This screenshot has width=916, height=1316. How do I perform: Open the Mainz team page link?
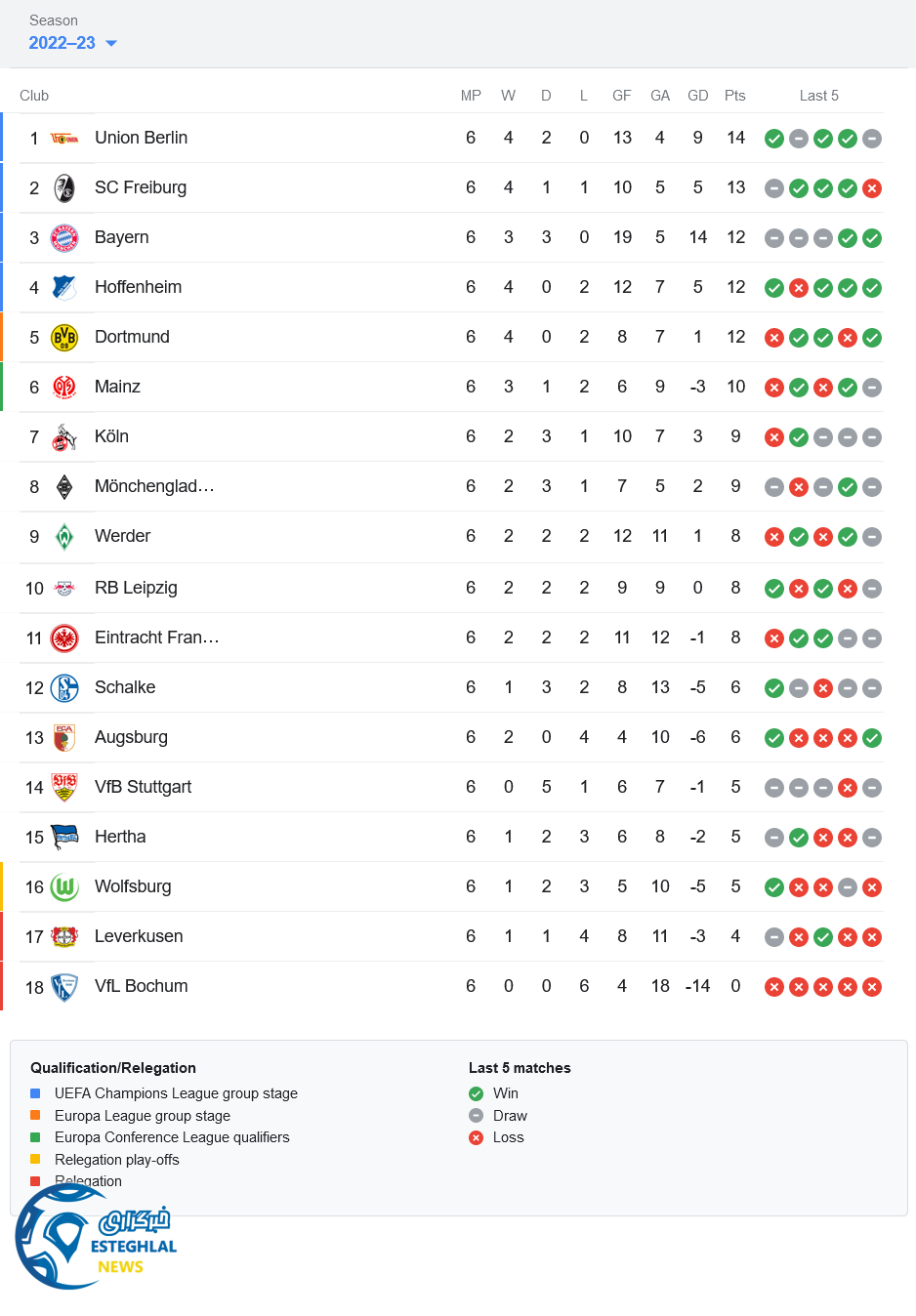117,387
